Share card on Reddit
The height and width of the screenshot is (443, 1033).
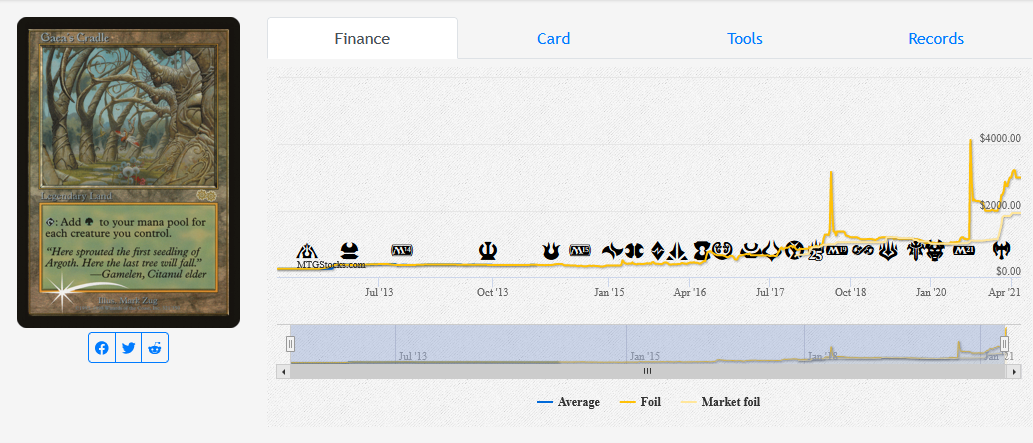155,348
